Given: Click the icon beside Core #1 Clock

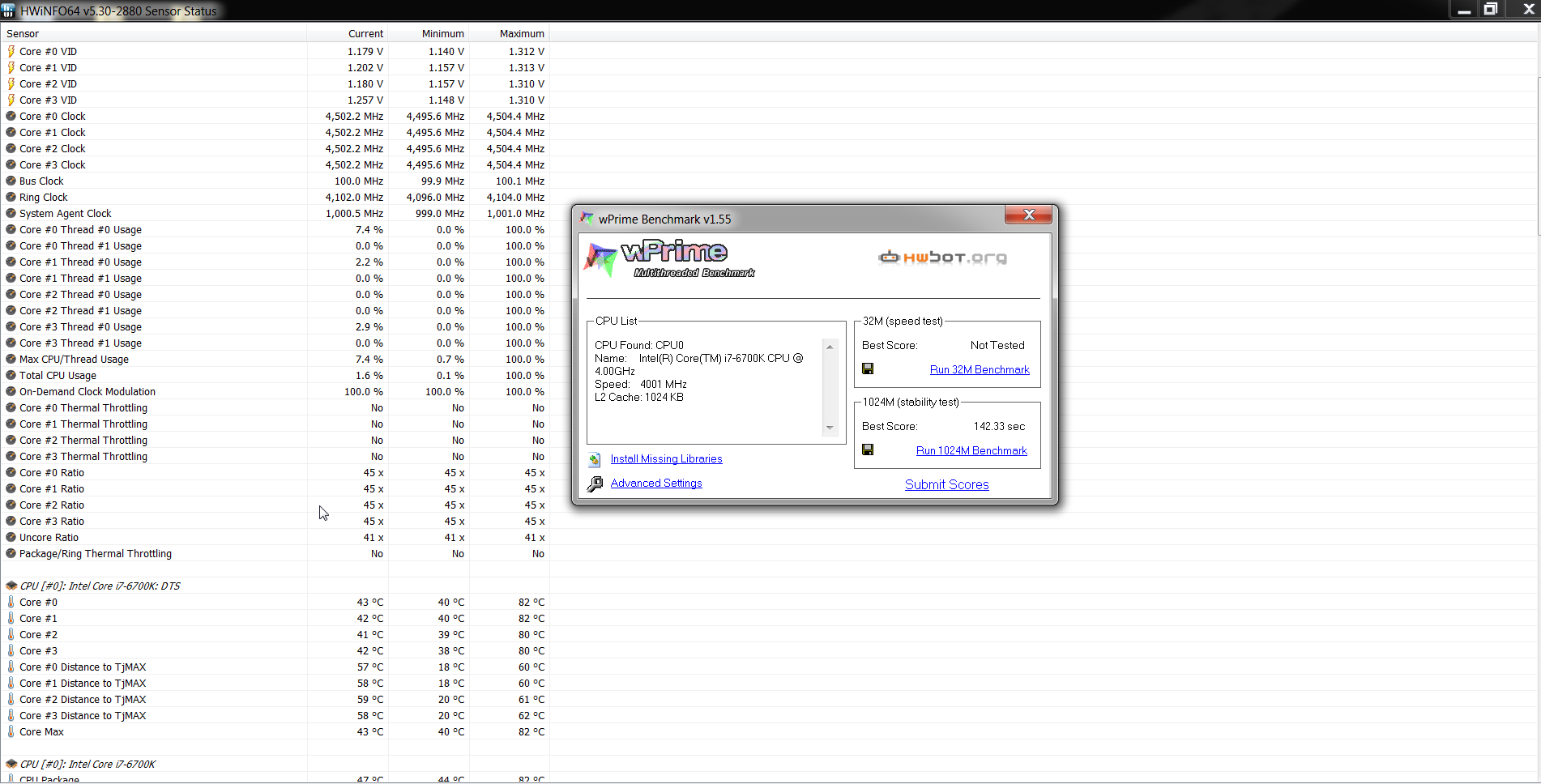Looking at the screenshot, I should click(x=11, y=132).
